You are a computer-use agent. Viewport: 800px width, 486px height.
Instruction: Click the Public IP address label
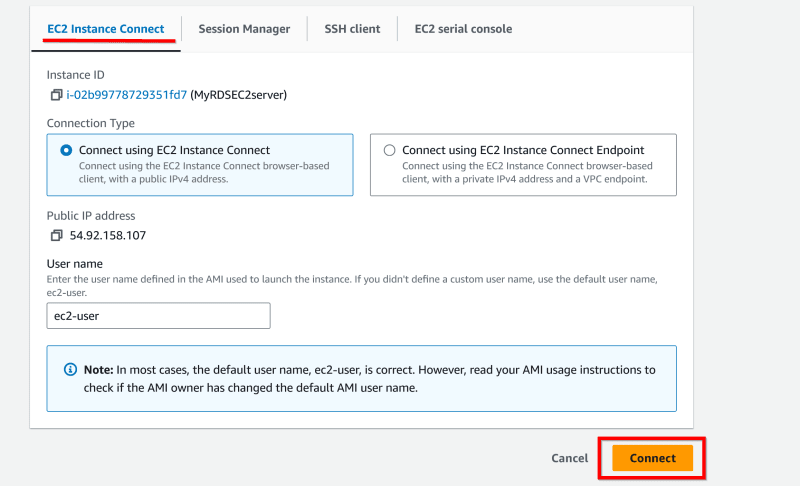click(x=91, y=216)
